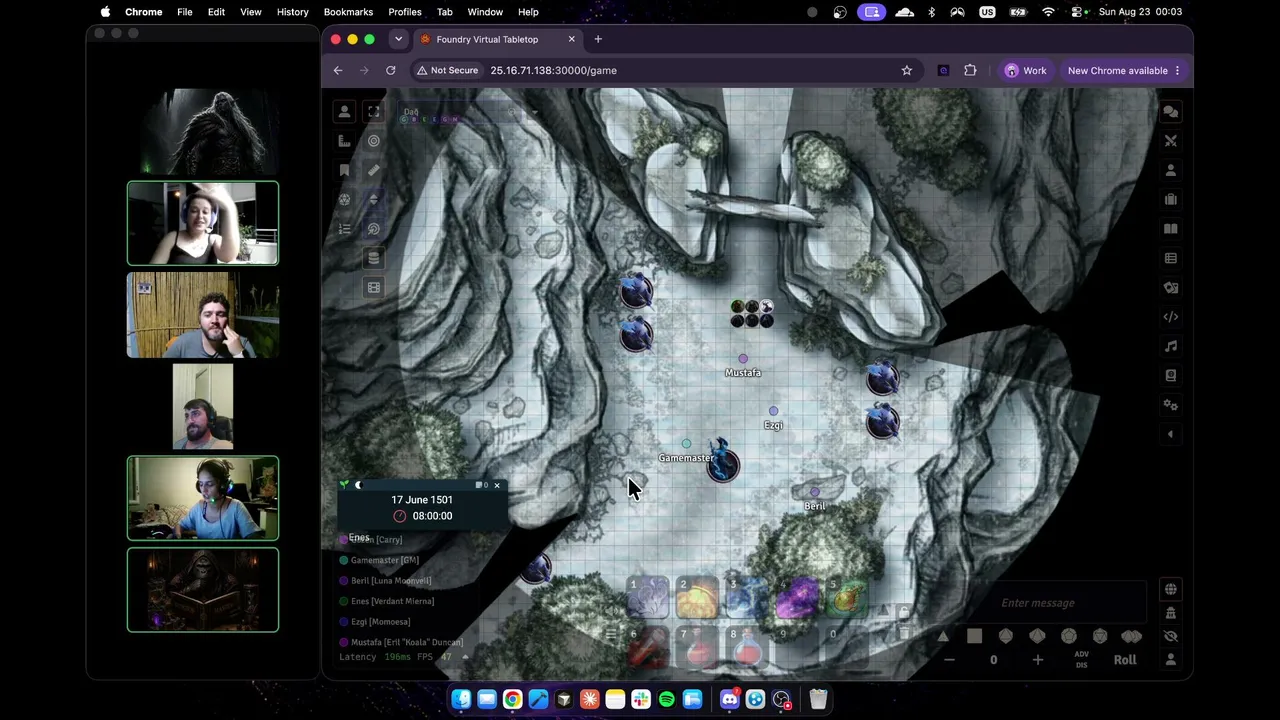Reload the Foundry page
Image resolution: width=1280 pixels, height=720 pixels.
[391, 71]
